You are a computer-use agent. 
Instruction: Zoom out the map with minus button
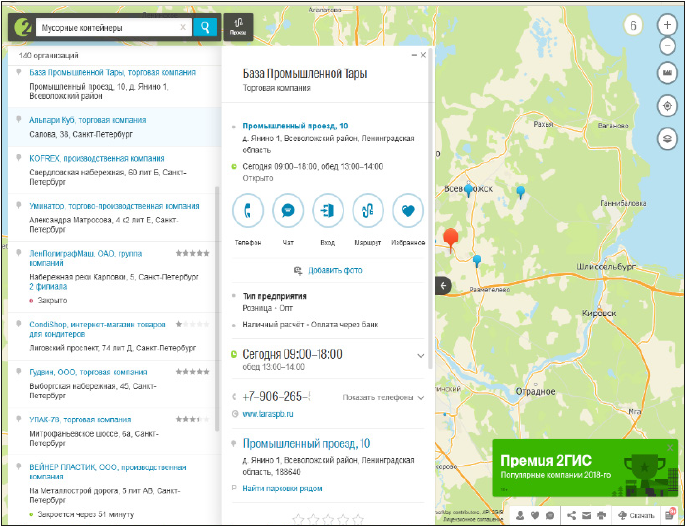[x=667, y=45]
